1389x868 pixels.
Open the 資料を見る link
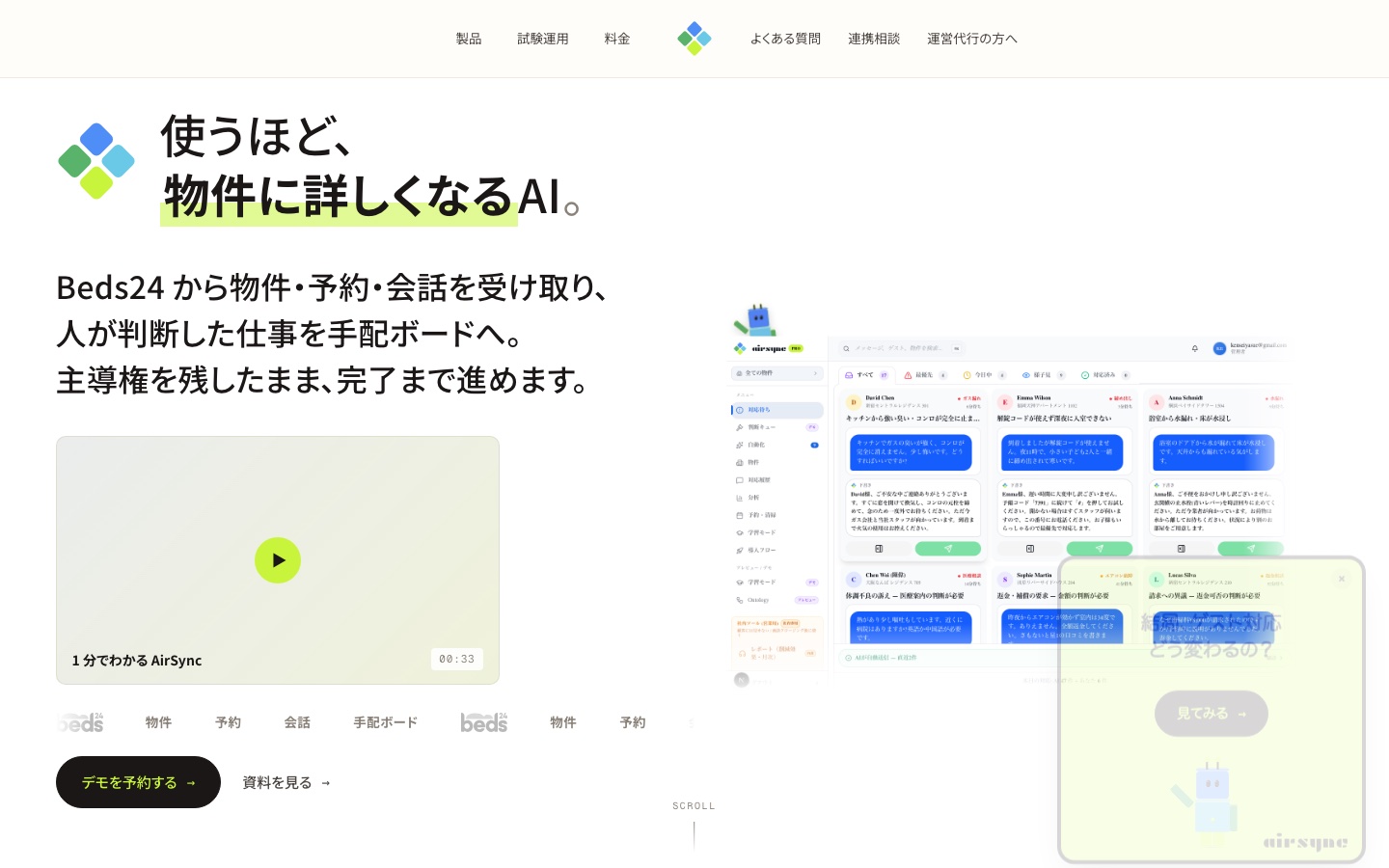point(286,782)
